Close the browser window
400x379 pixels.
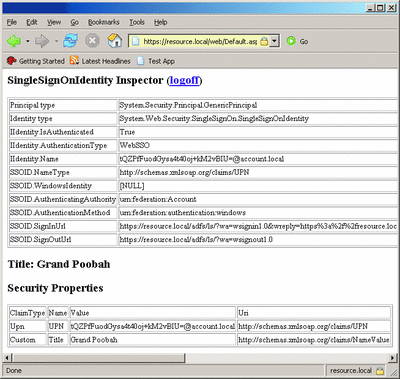(x=391, y=8)
